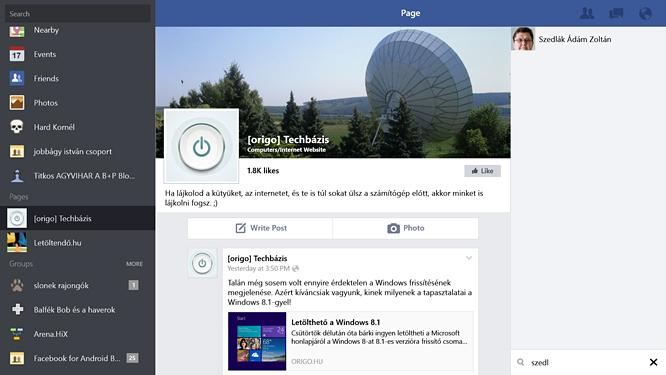This screenshot has width=666, height=375.
Task: Open slonek rajongók paw icon group
Action: click(x=17, y=285)
